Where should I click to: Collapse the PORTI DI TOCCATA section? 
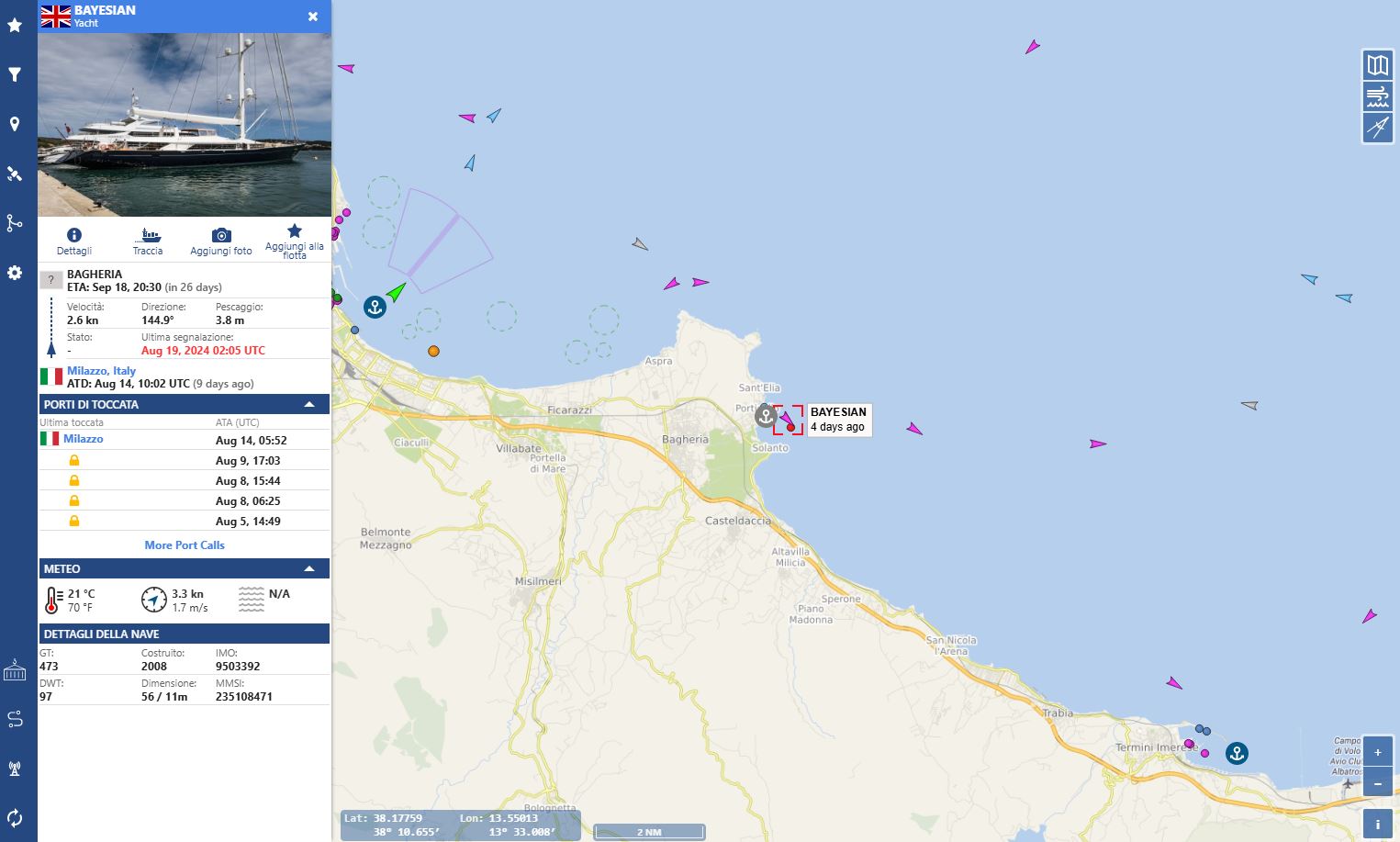coord(309,404)
